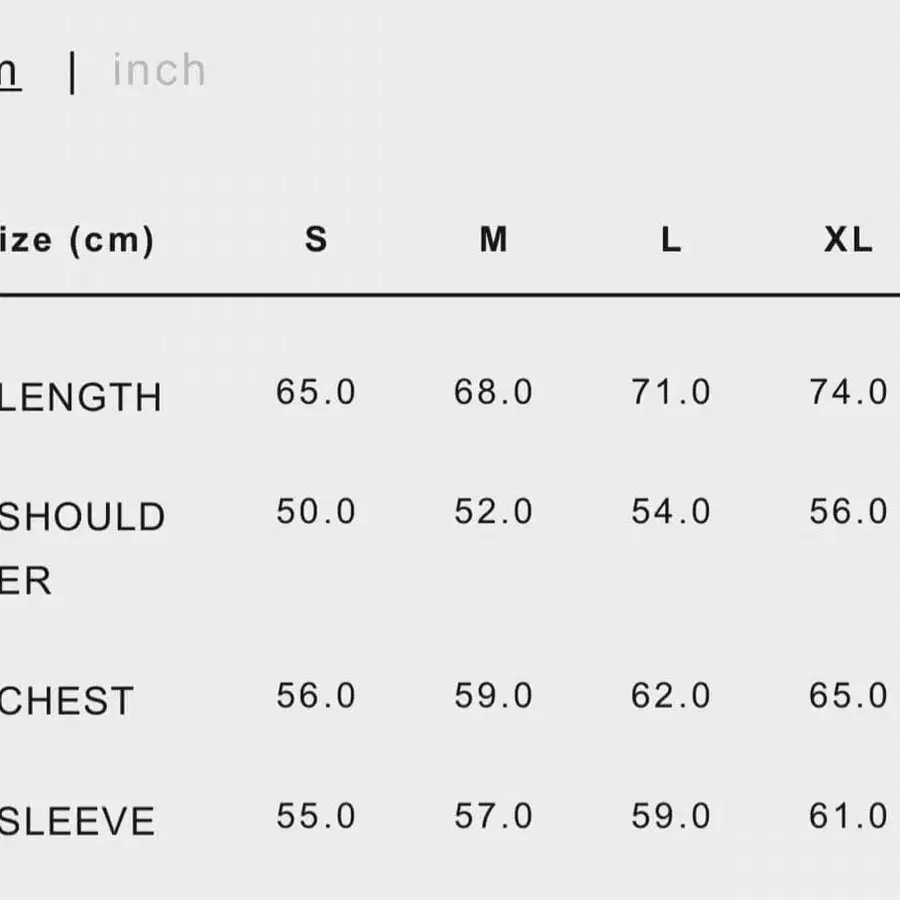900x900 pixels.
Task: Click the 68.0 length value for M
Action: pos(493,392)
